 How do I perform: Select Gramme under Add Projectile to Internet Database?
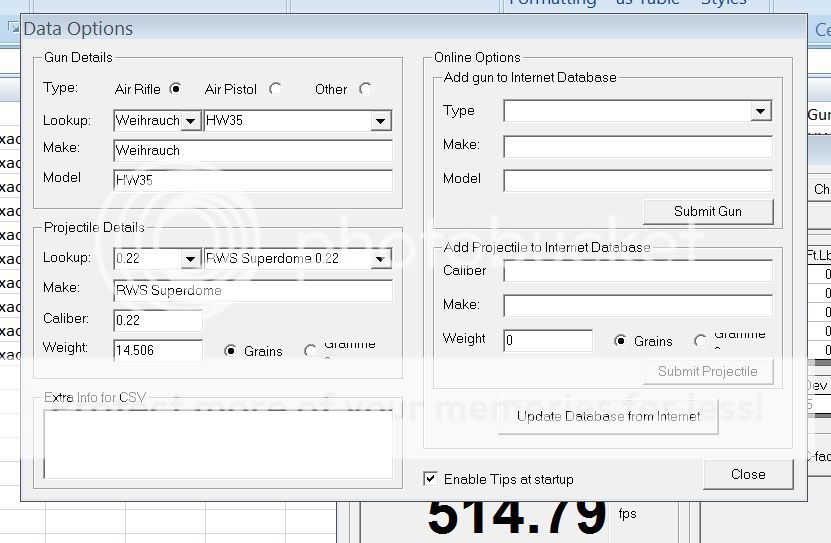click(700, 340)
